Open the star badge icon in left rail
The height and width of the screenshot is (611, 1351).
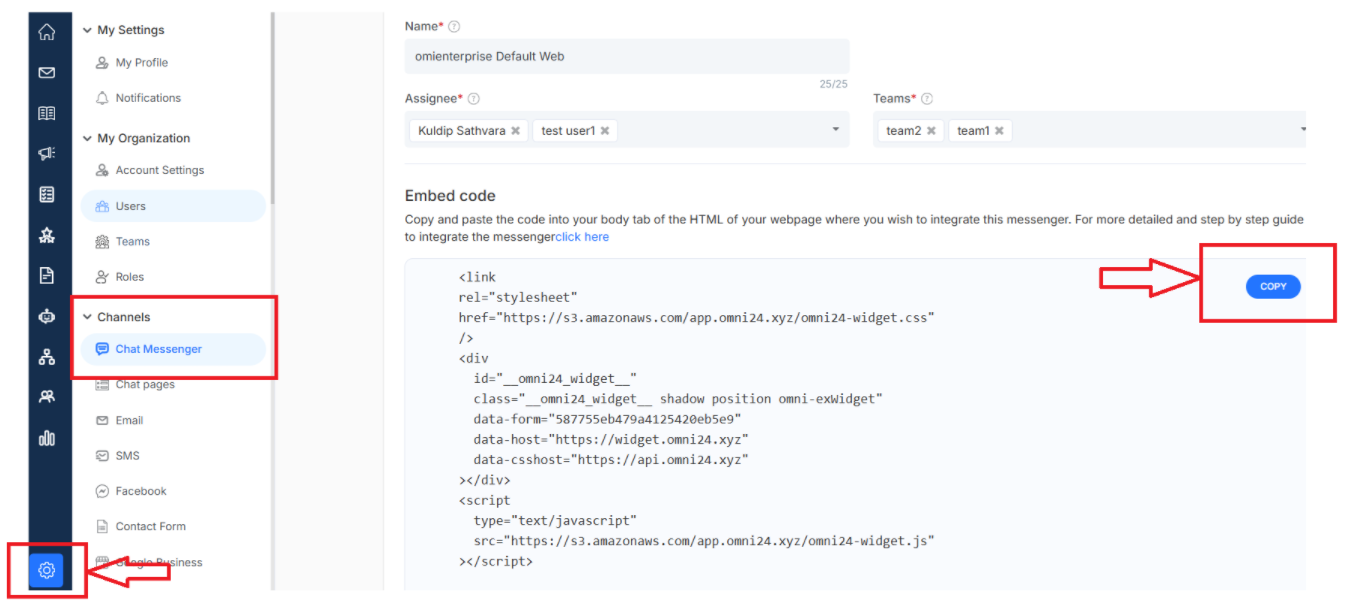46,235
